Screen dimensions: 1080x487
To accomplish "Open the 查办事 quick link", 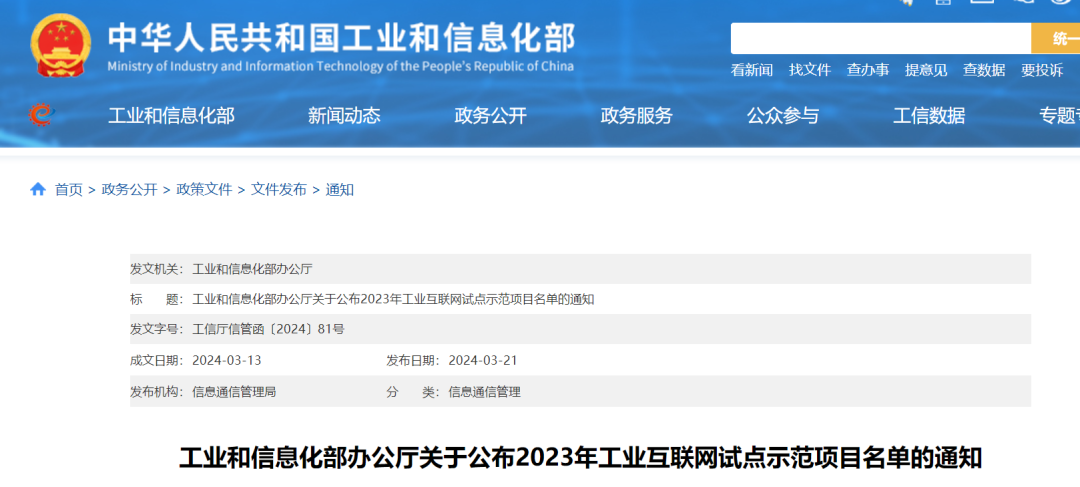I will (868, 70).
